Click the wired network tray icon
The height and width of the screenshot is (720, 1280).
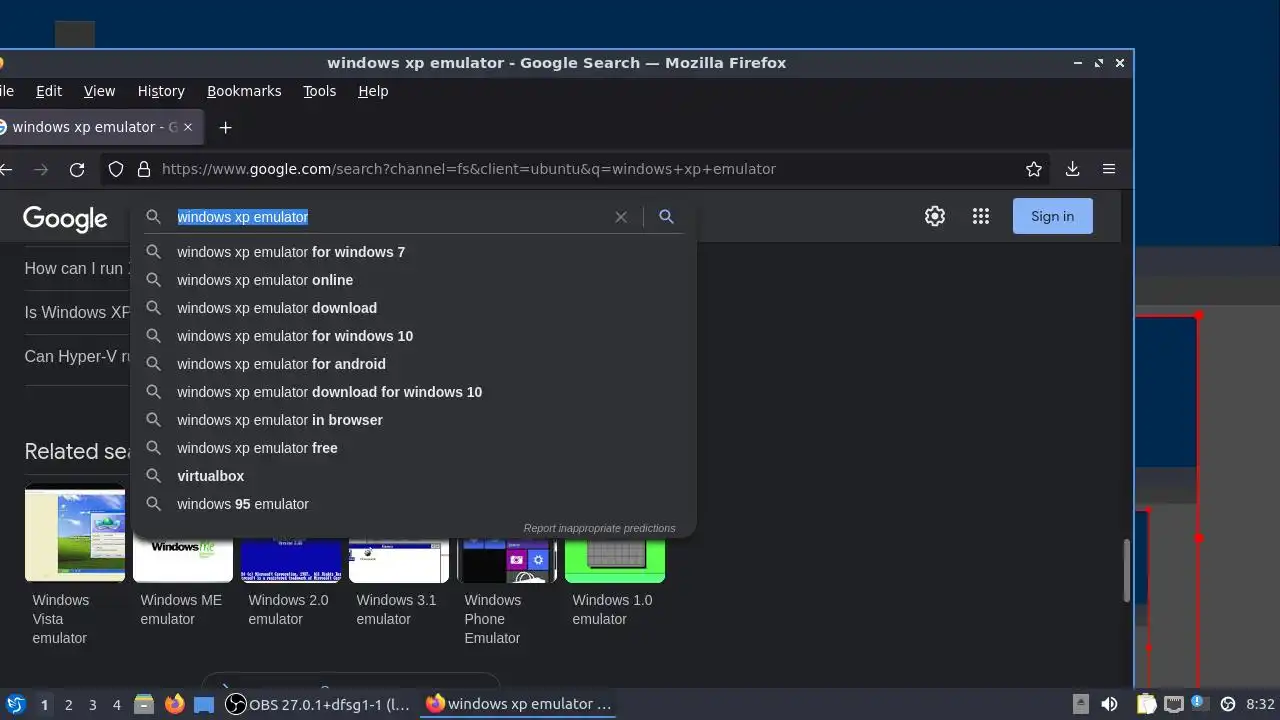(x=1174, y=704)
